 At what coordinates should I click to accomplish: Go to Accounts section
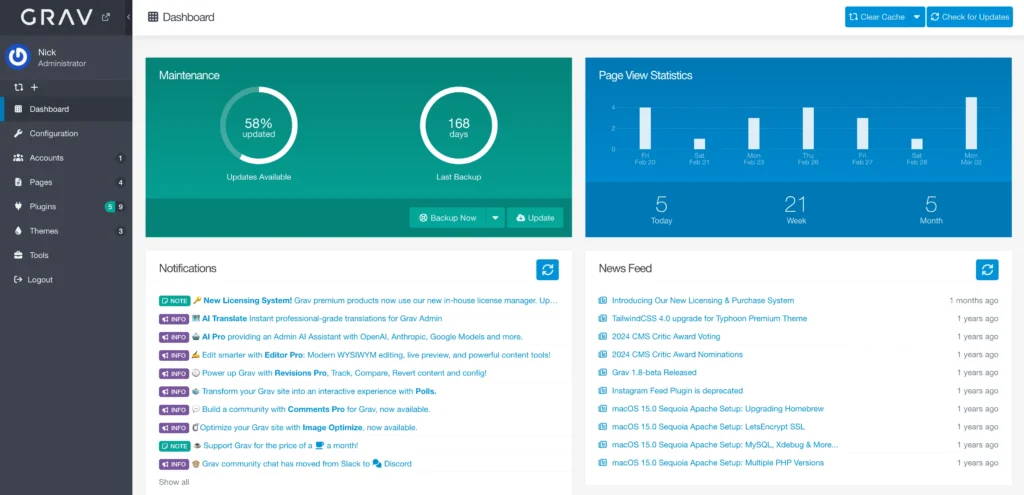click(66, 158)
